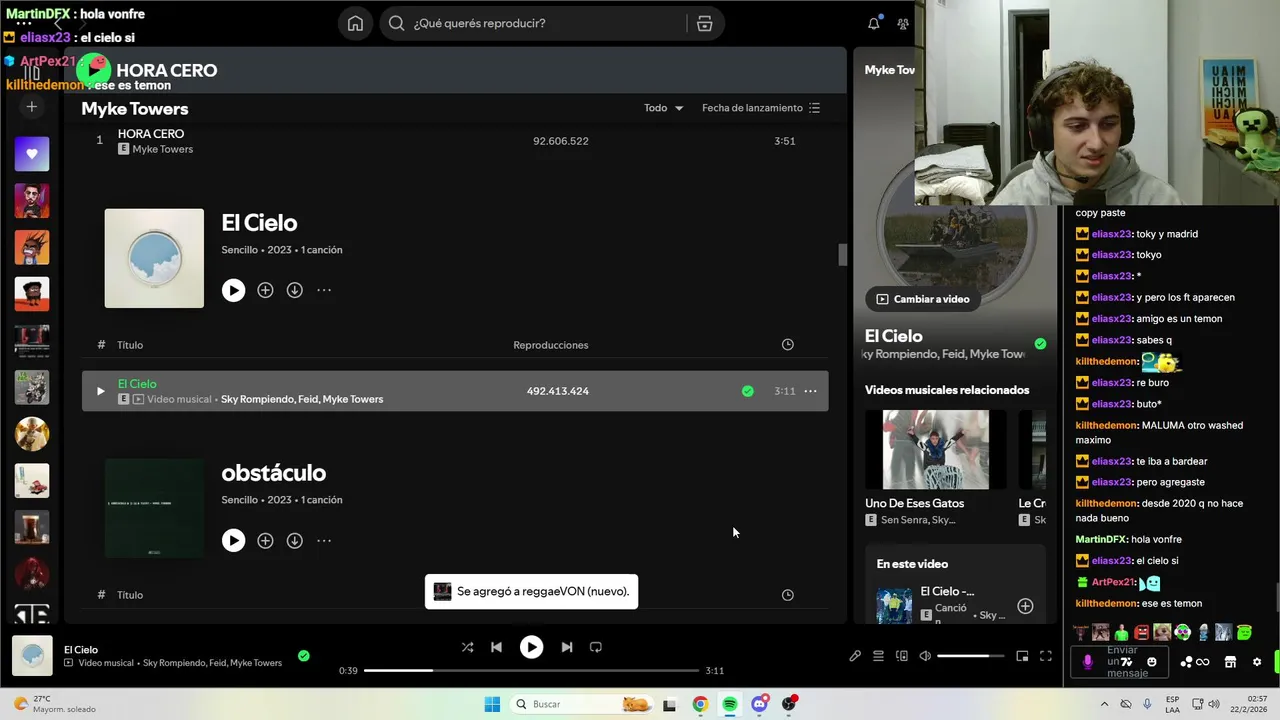The image size is (1280, 720).
Task: Open the play queue
Action: point(878,656)
